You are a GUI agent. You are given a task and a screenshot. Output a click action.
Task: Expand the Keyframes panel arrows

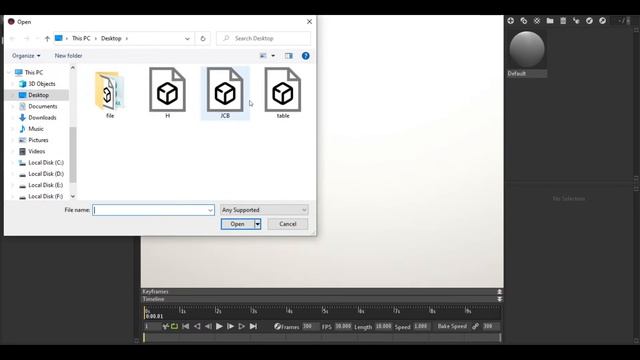point(499,292)
